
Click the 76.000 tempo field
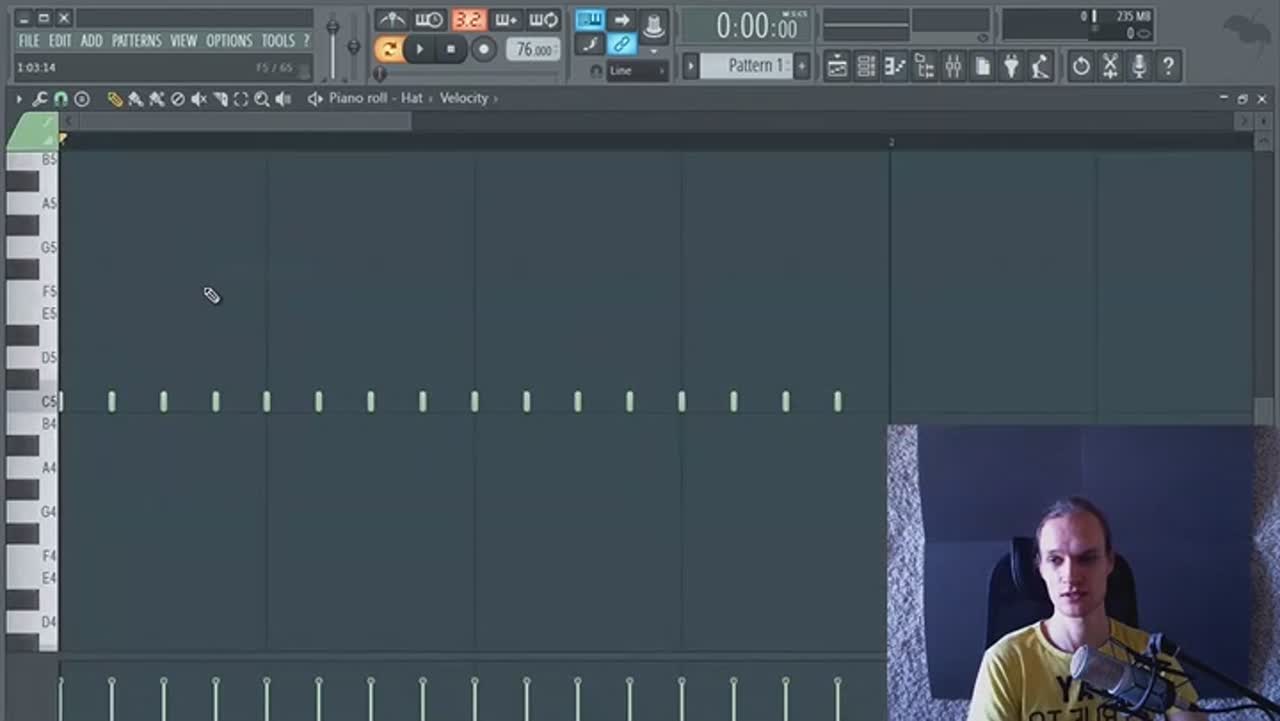(533, 50)
